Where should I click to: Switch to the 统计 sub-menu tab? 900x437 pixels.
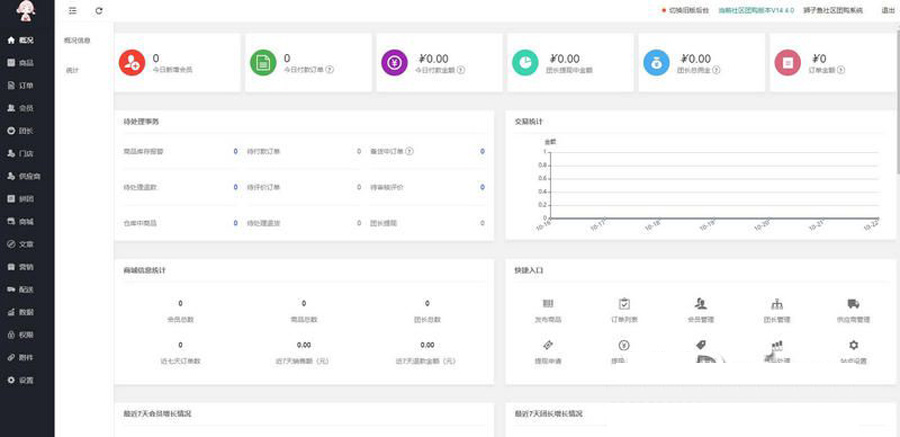pos(73,70)
